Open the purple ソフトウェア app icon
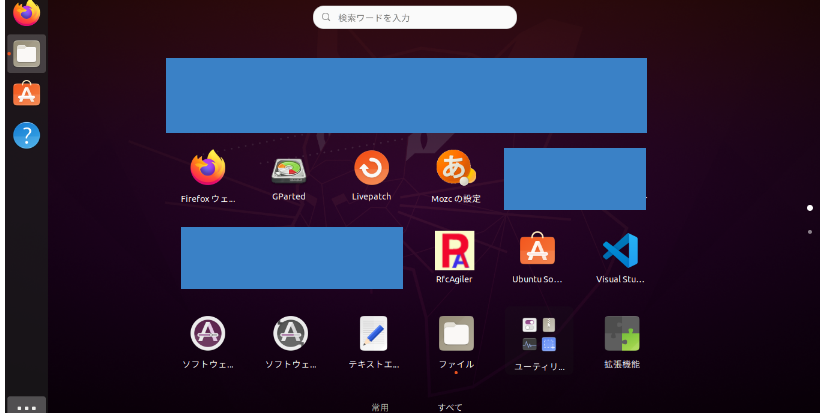820x415 pixels. coord(208,333)
